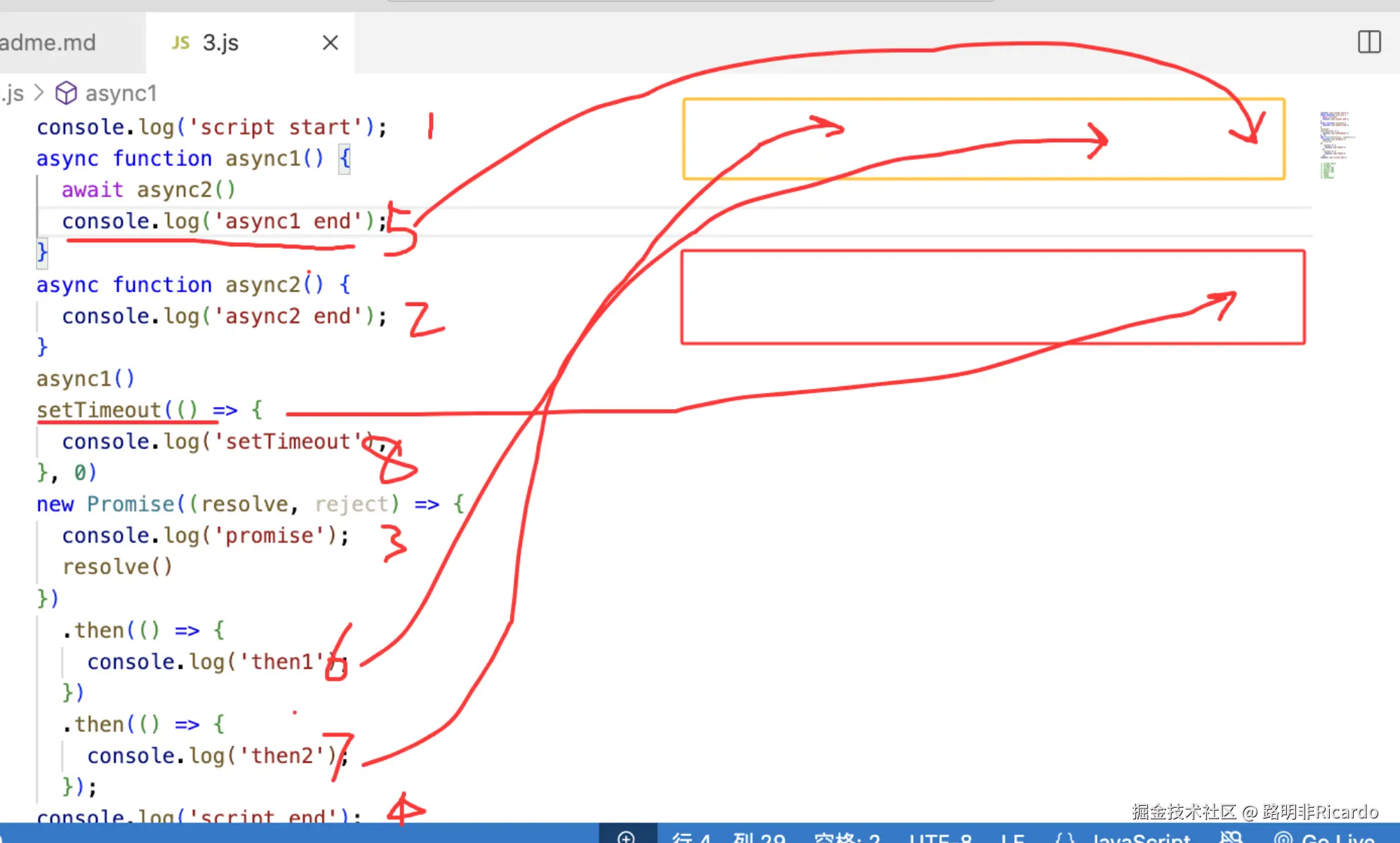
Task: Click the curly braces icon in status bar
Action: 1065,838
